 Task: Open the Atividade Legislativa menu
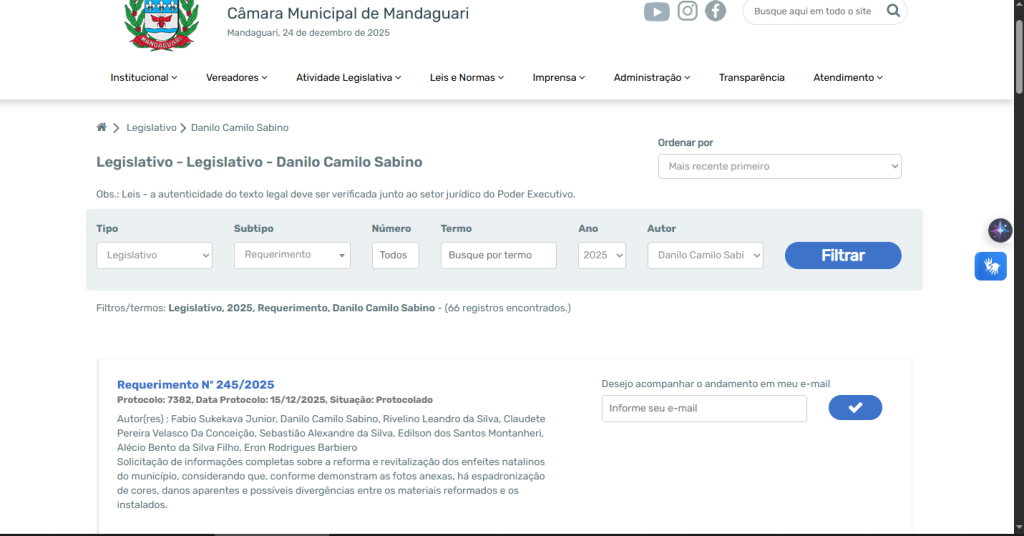[x=349, y=78]
